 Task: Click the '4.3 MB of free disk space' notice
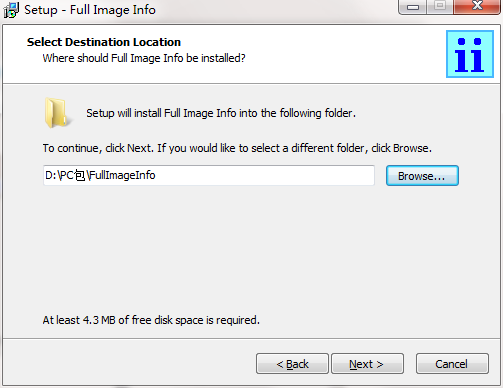click(x=151, y=320)
